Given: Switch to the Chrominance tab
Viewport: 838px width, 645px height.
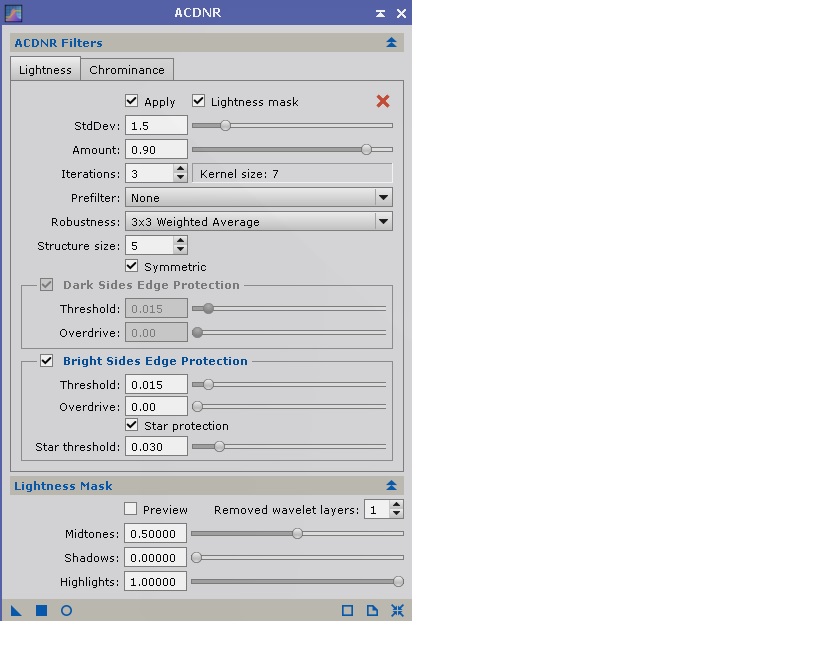Looking at the screenshot, I should coord(127,70).
